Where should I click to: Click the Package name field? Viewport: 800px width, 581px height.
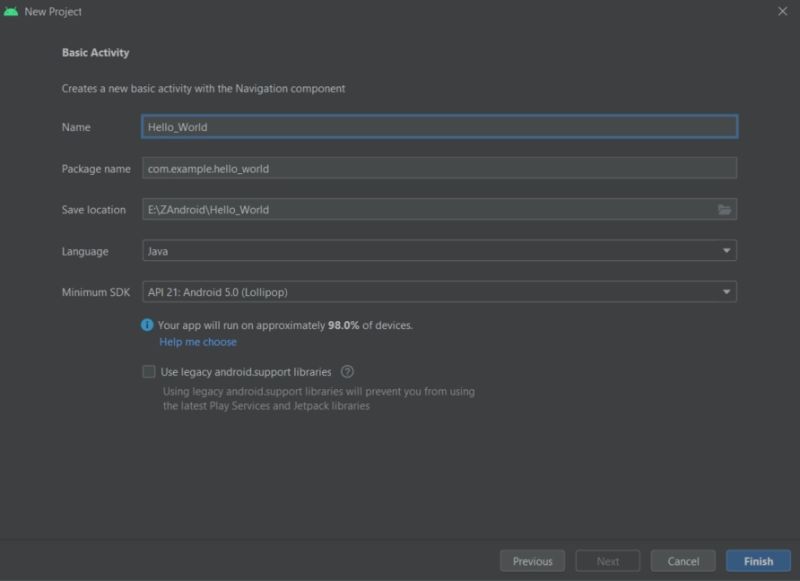439,168
